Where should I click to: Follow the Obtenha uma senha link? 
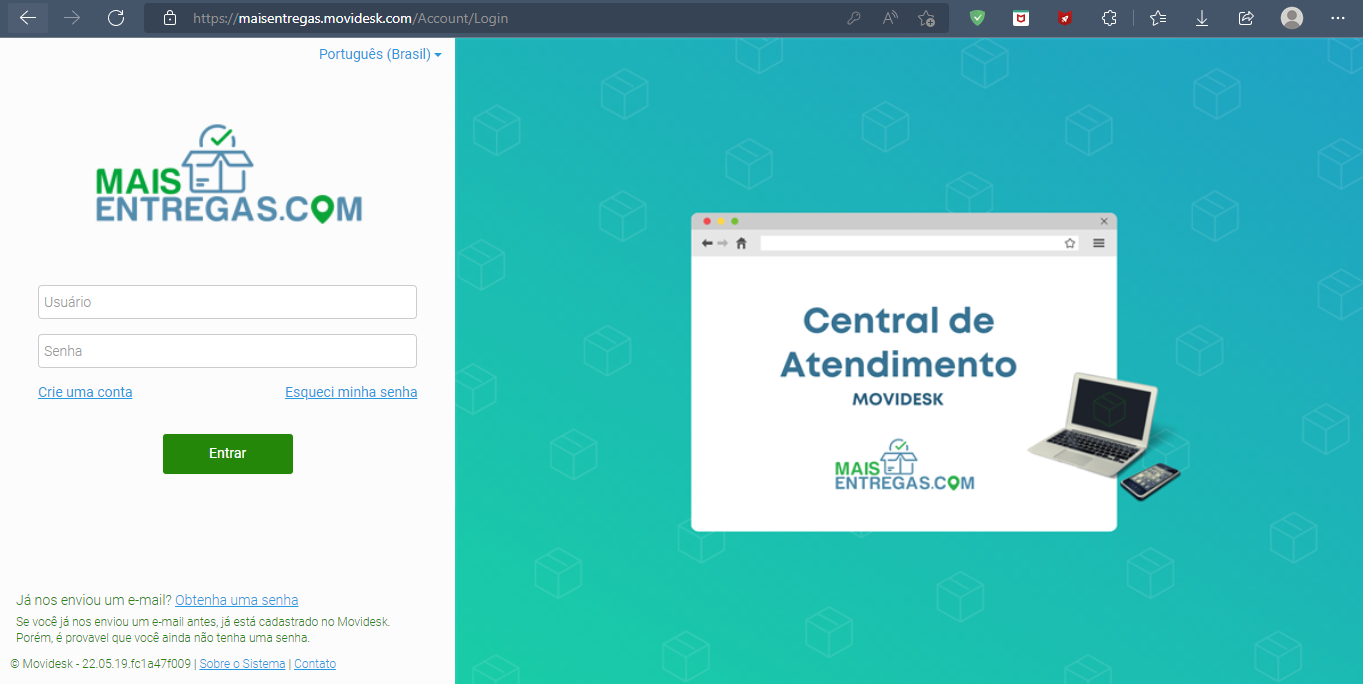coord(237,600)
